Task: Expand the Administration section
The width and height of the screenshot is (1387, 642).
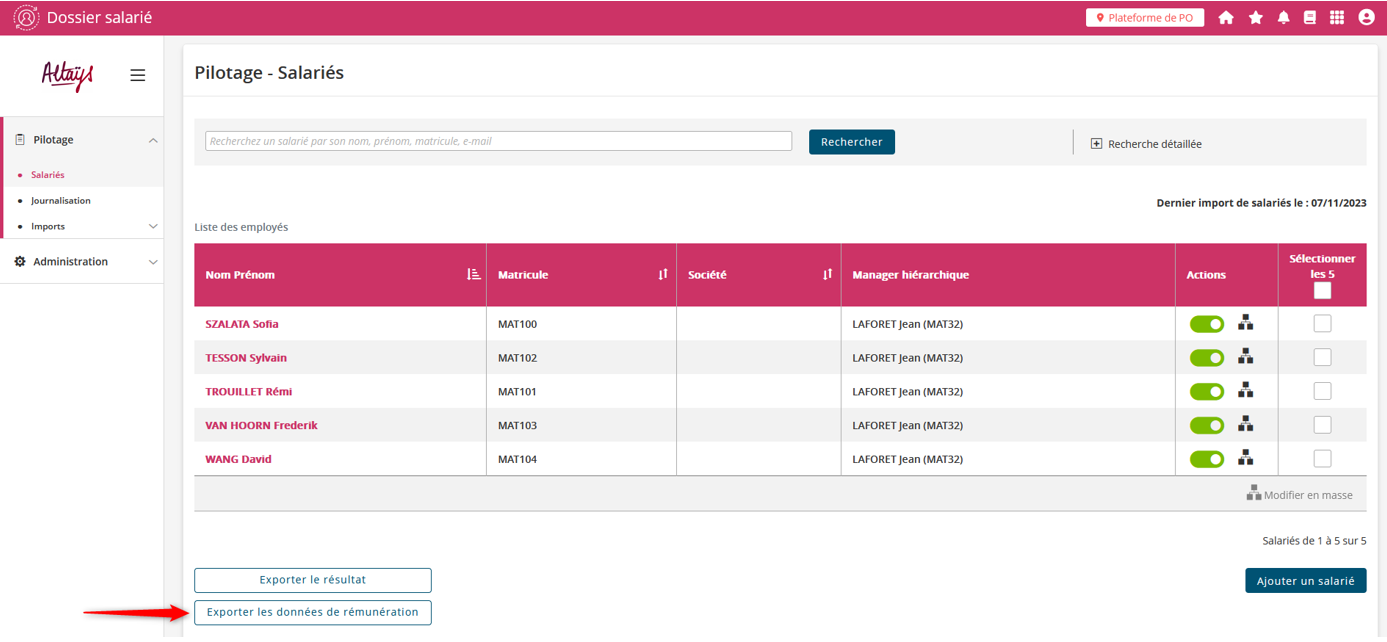Action: (x=153, y=262)
